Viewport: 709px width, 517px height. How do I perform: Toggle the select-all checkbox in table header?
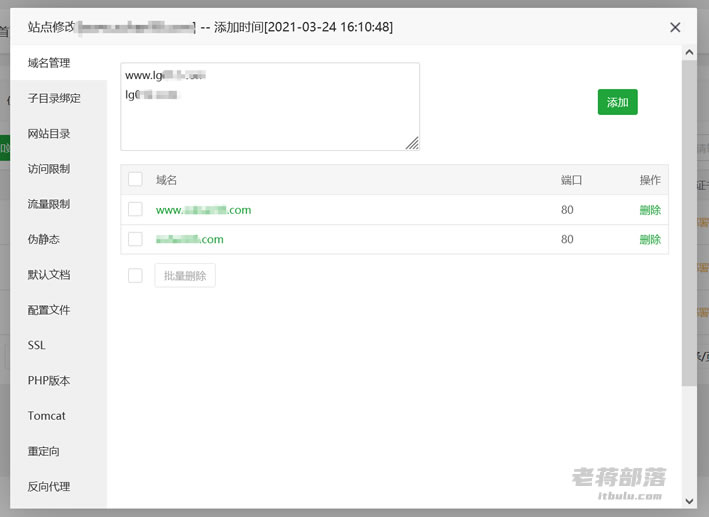point(136,180)
